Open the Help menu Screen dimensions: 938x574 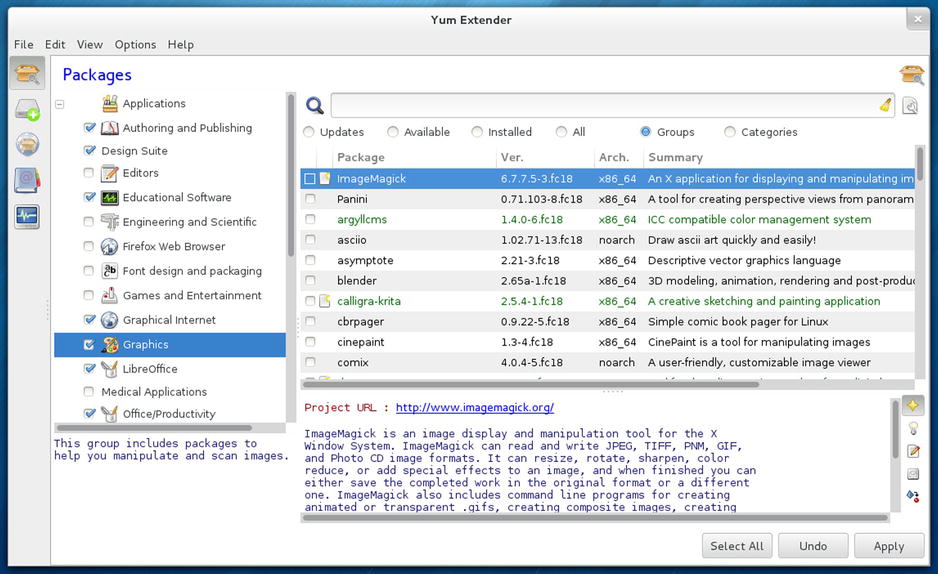(181, 45)
